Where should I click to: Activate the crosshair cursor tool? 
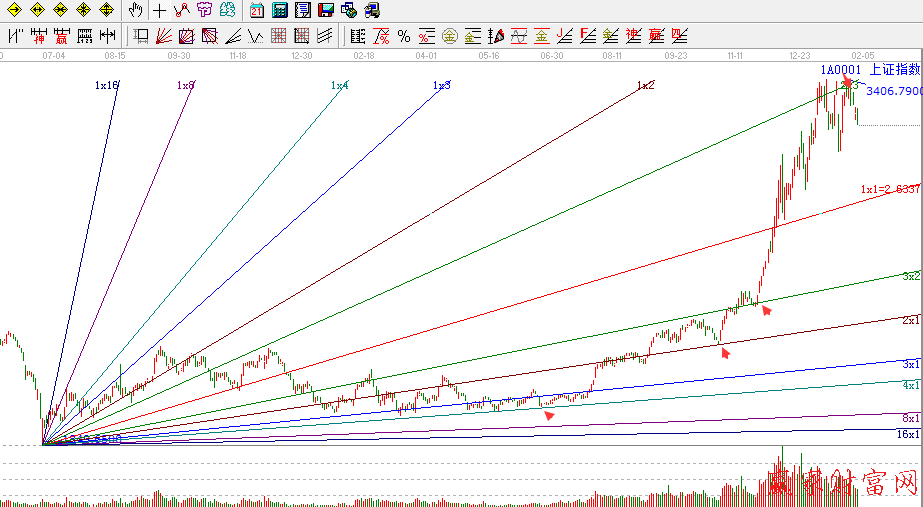[x=160, y=10]
